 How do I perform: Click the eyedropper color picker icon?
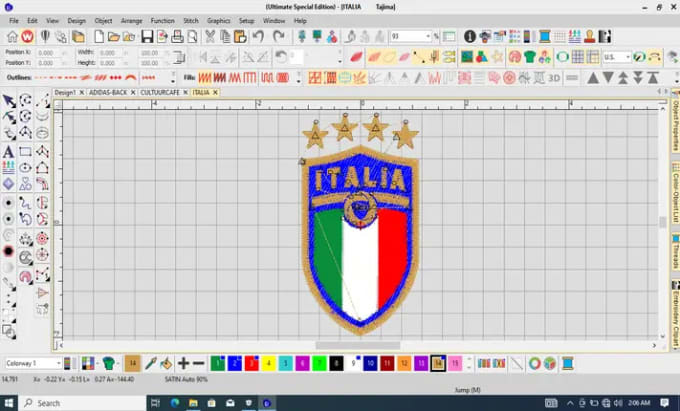[150, 363]
